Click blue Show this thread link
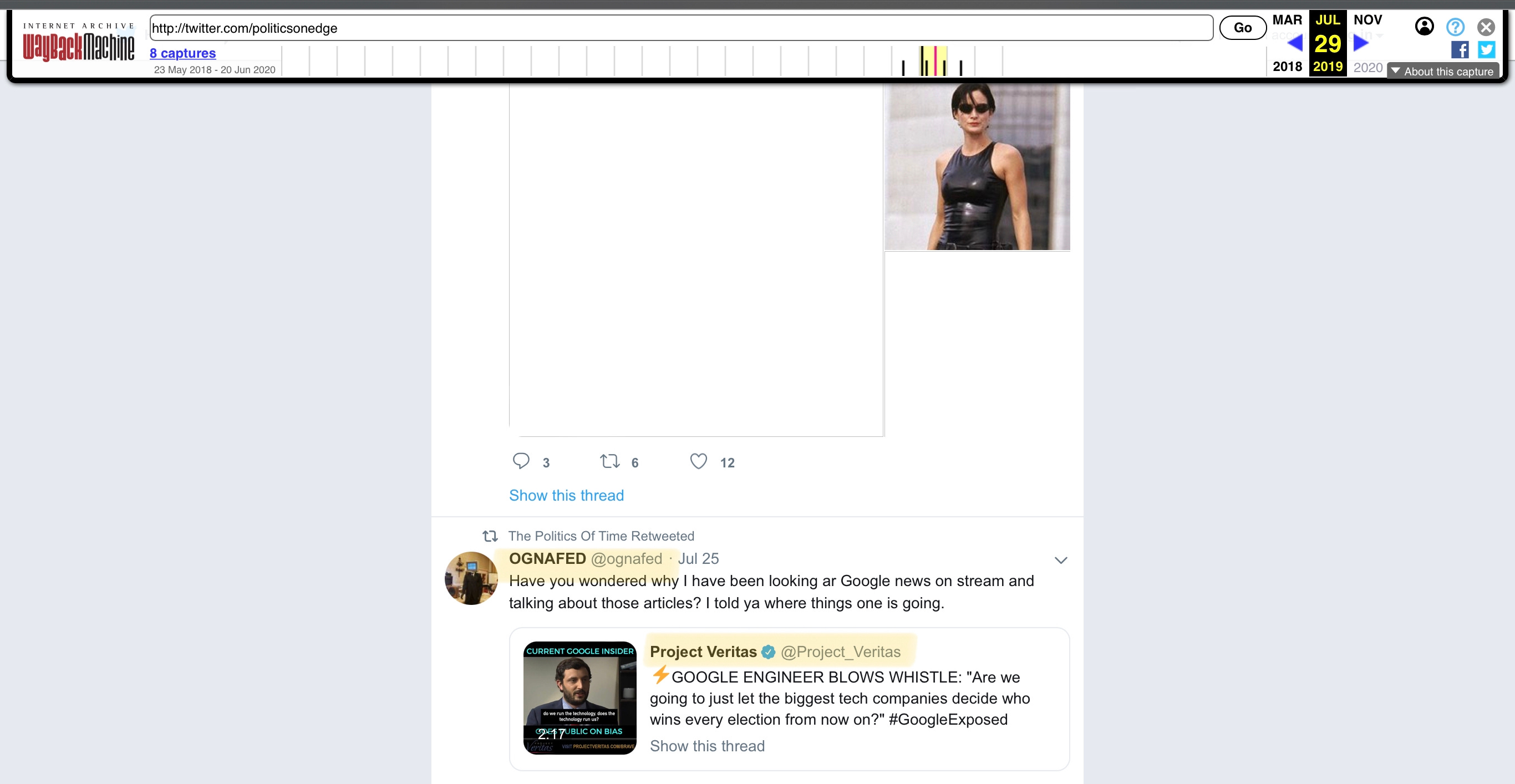Image resolution: width=1515 pixels, height=784 pixels. coord(566,495)
